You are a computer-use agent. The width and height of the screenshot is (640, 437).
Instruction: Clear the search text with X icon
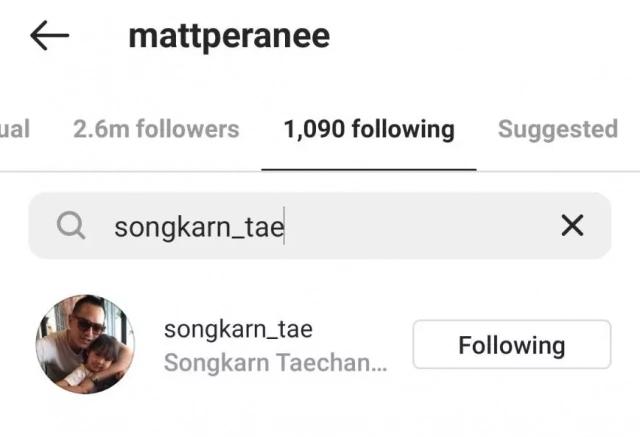(572, 226)
